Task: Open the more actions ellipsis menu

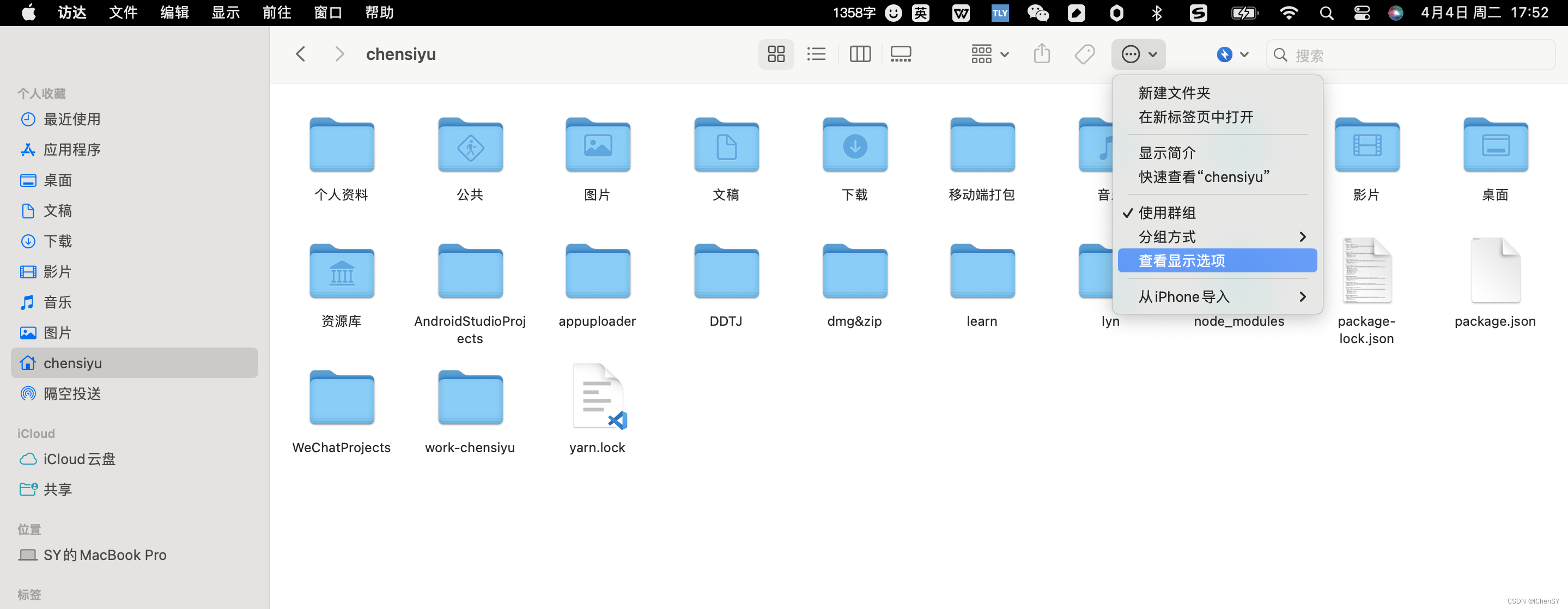Action: click(1138, 54)
